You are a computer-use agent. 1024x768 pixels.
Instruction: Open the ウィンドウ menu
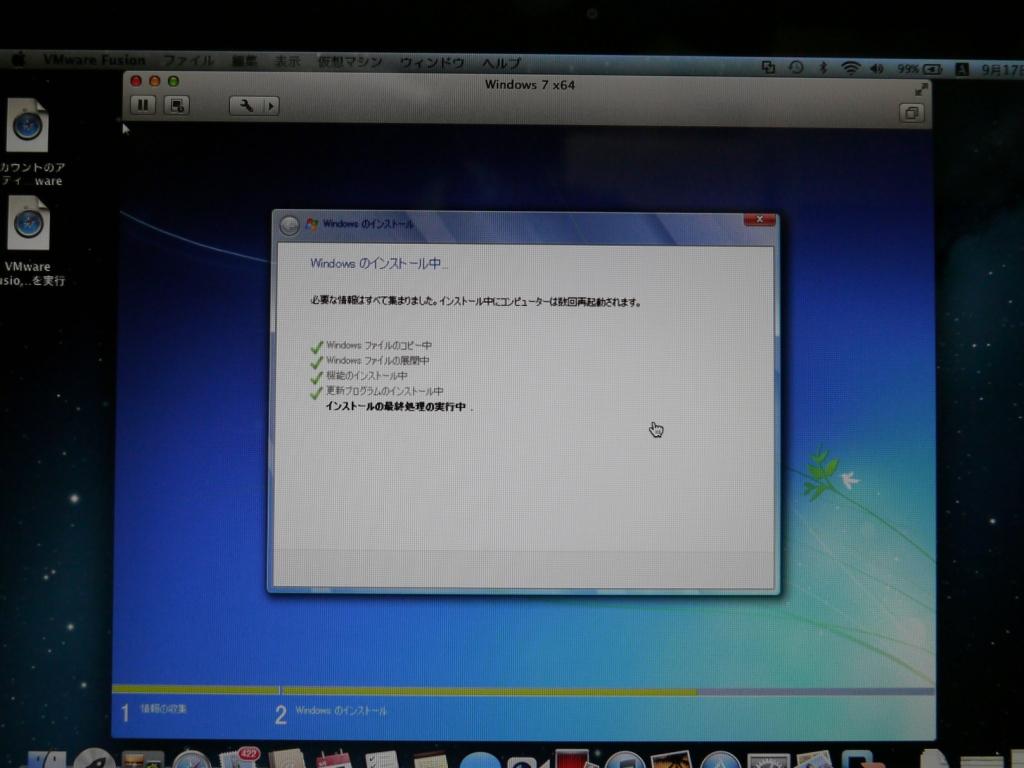point(432,63)
